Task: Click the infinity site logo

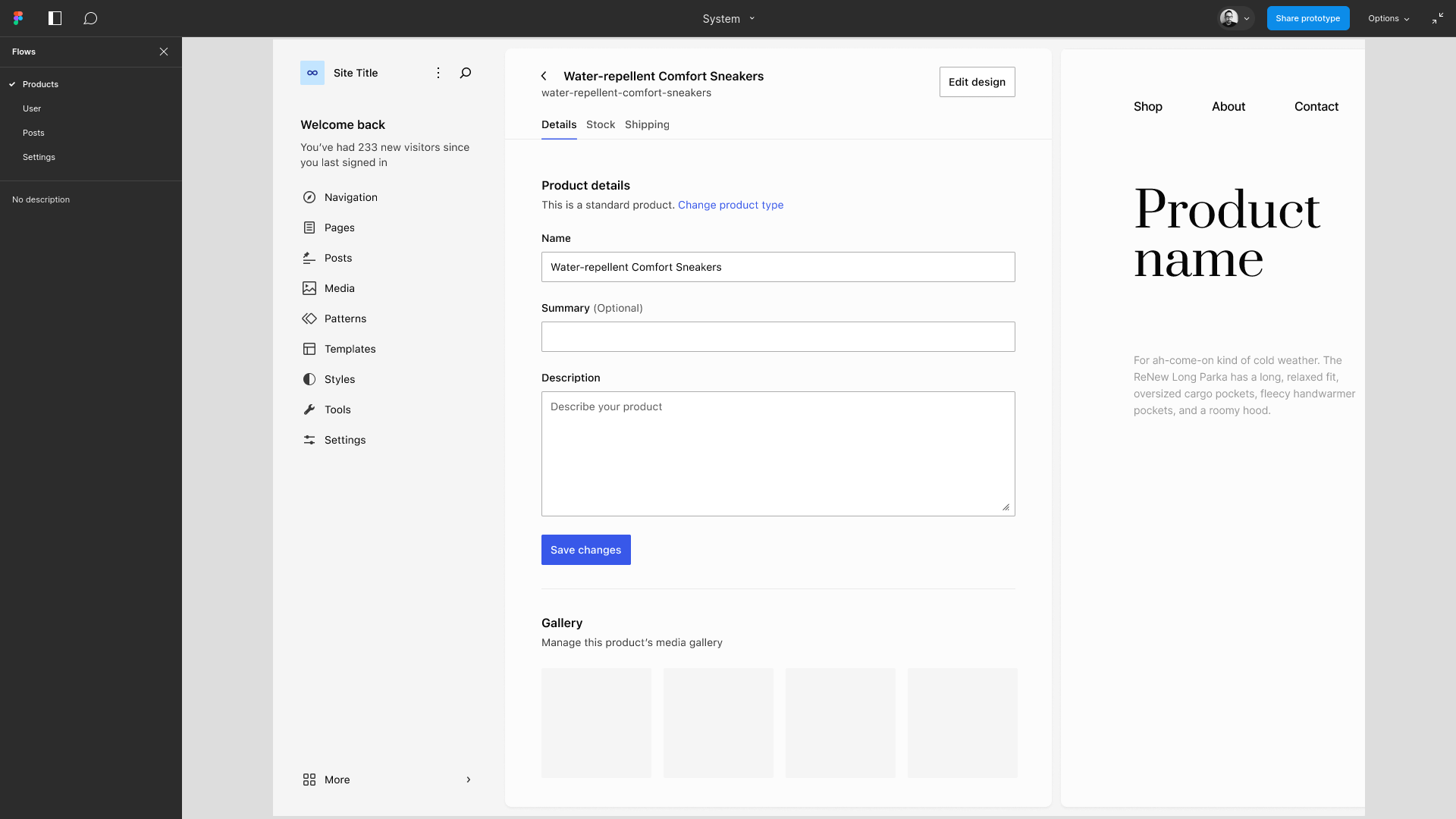Action: pos(312,73)
